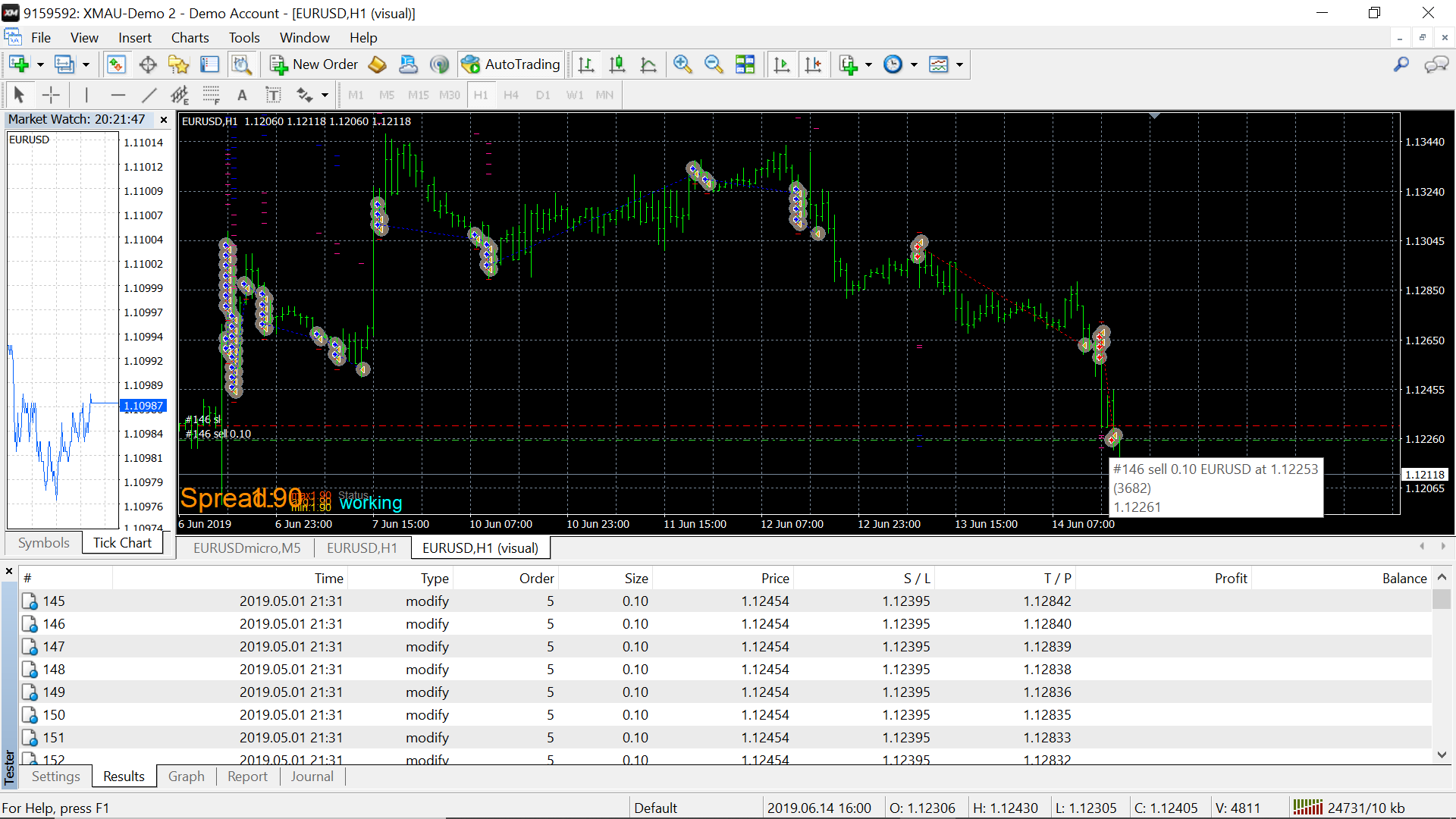
Task: Open the search magnifier icon
Action: click(x=1401, y=64)
